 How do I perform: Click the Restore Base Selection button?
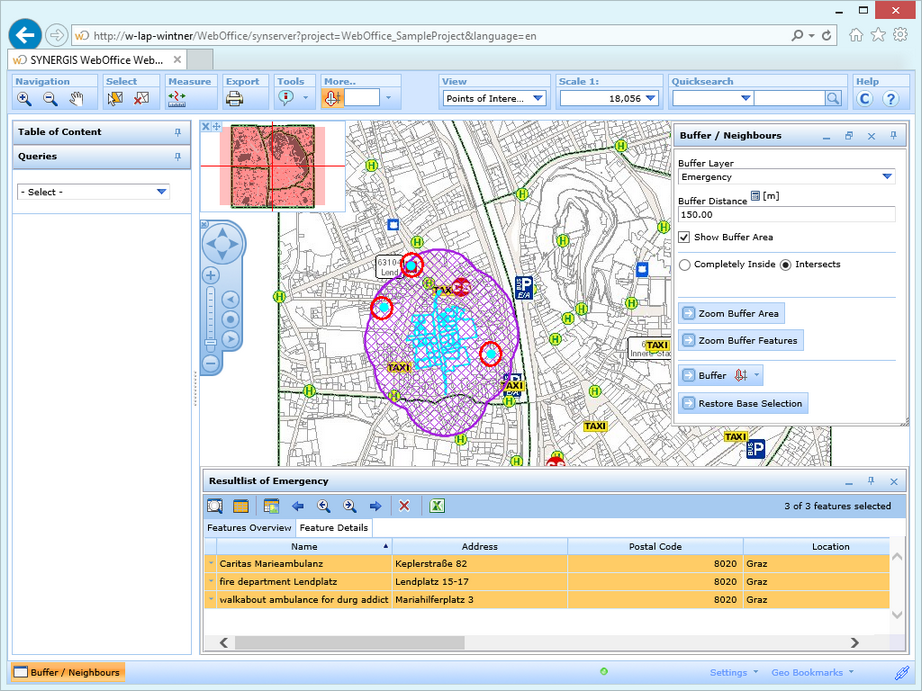[743, 404]
